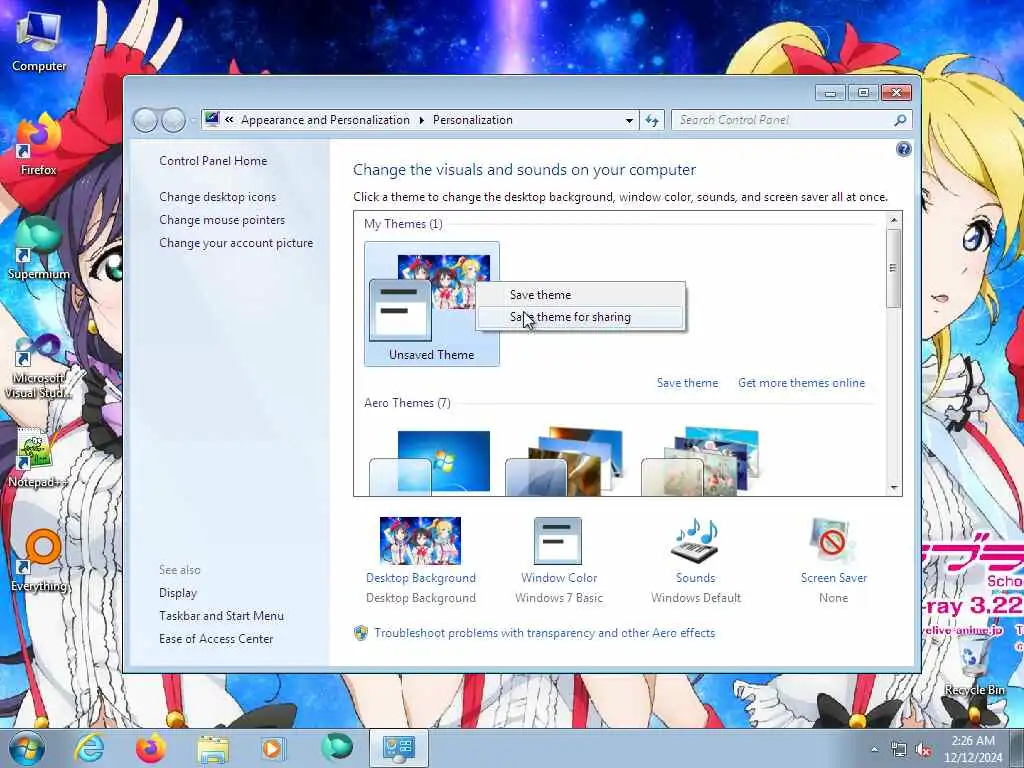
Task: Open the Computer desktop icon
Action: [x=39, y=41]
